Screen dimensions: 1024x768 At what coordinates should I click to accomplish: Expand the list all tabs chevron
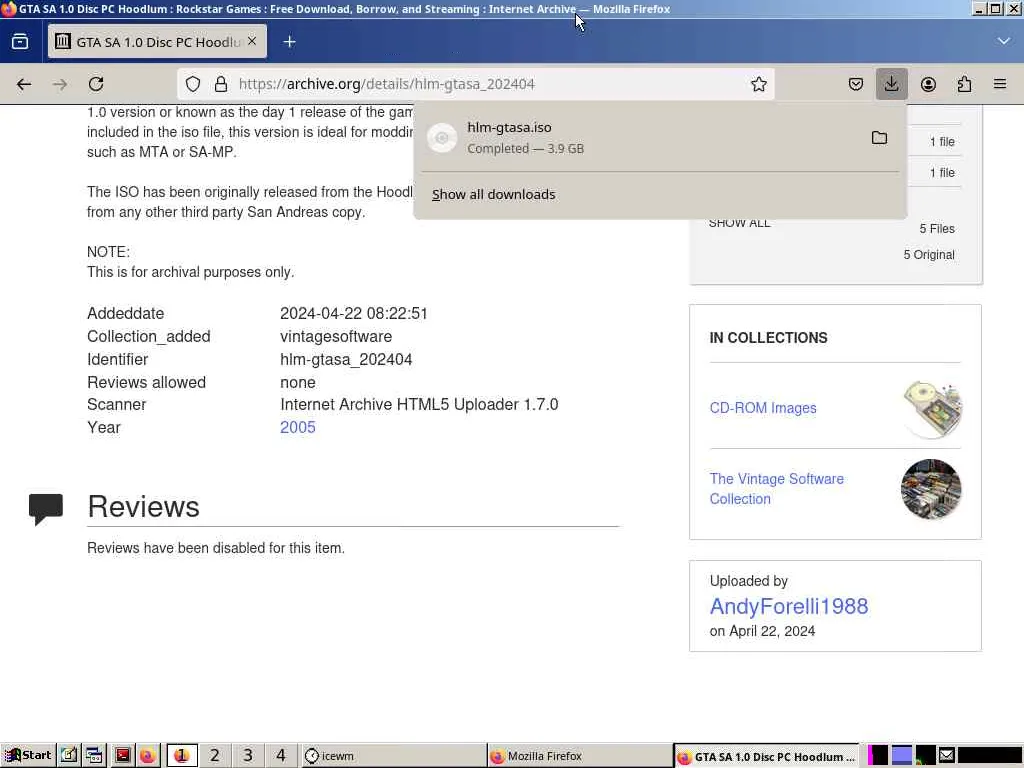[x=1003, y=41]
